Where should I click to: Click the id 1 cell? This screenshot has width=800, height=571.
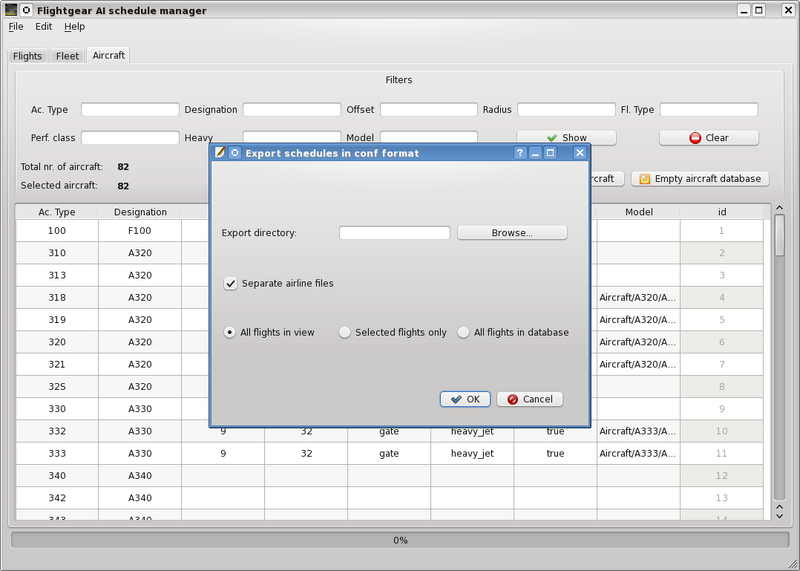722,231
